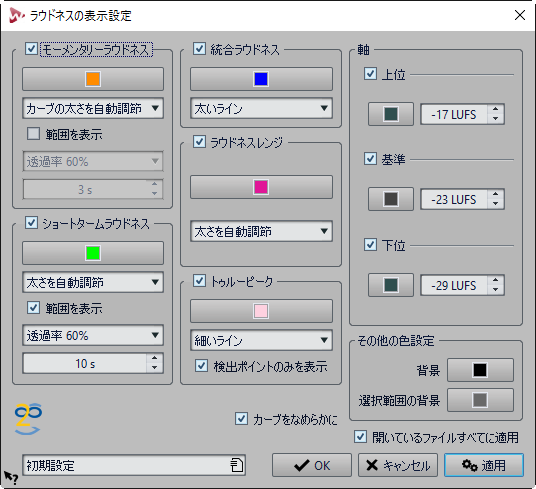Click OK to confirm settings
Screen dimensions: 536x489
(x=312, y=465)
